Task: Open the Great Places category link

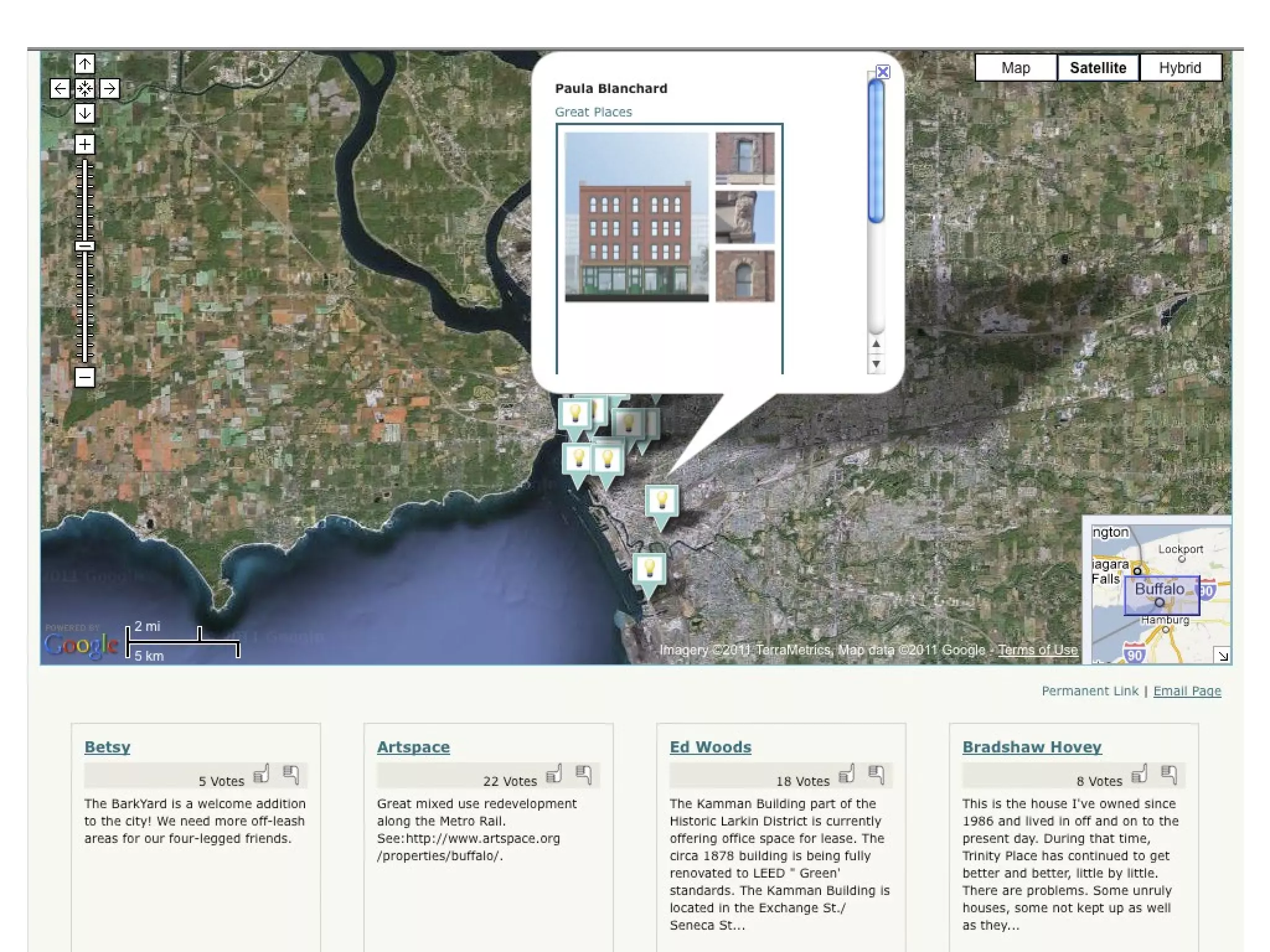Action: click(593, 112)
